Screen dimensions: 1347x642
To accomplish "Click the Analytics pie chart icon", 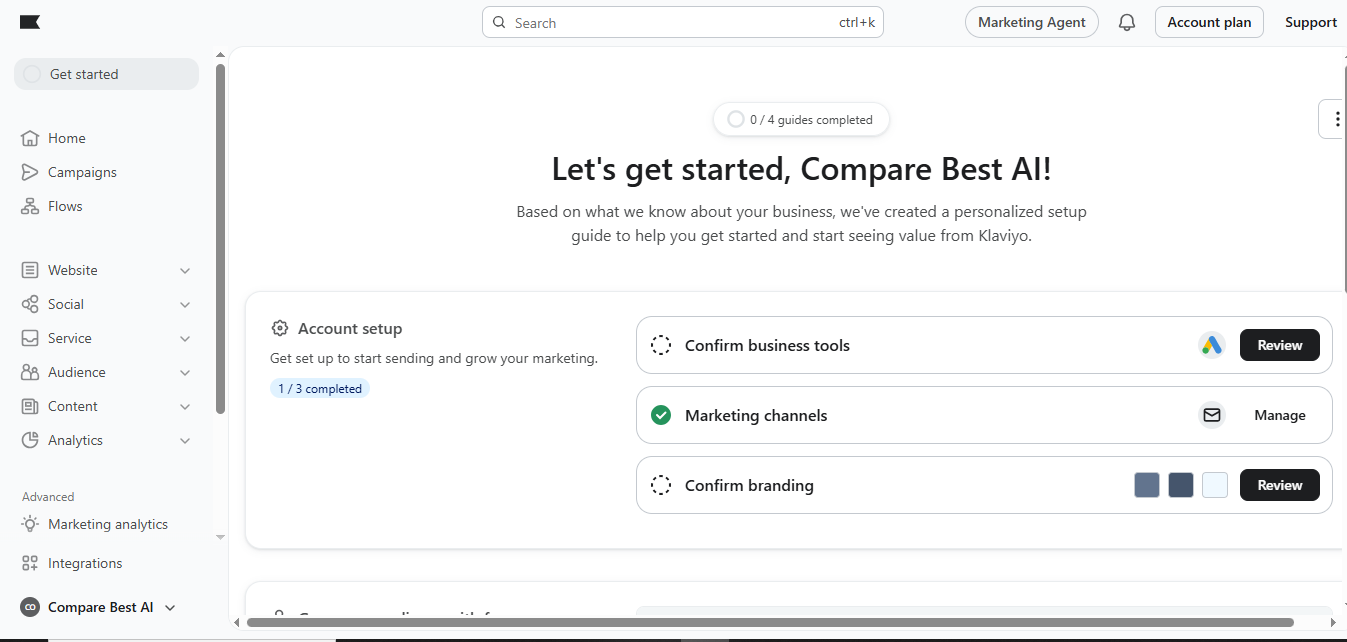I will point(30,440).
